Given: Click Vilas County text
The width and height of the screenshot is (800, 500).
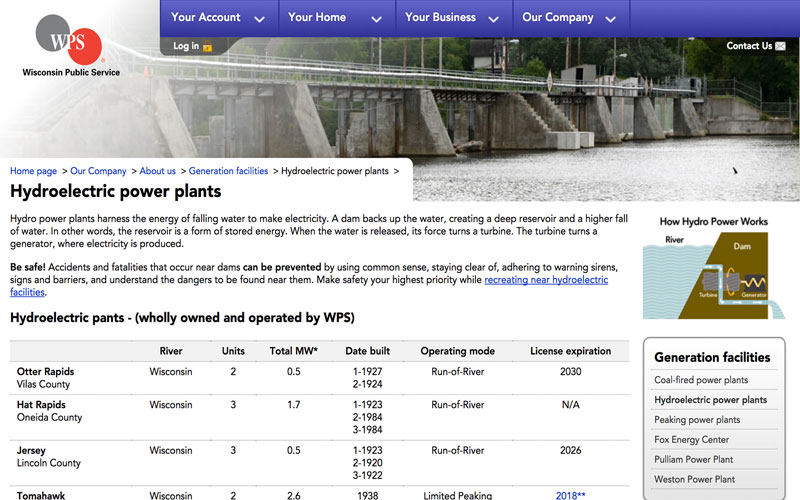Looking at the screenshot, I should 43,384.
